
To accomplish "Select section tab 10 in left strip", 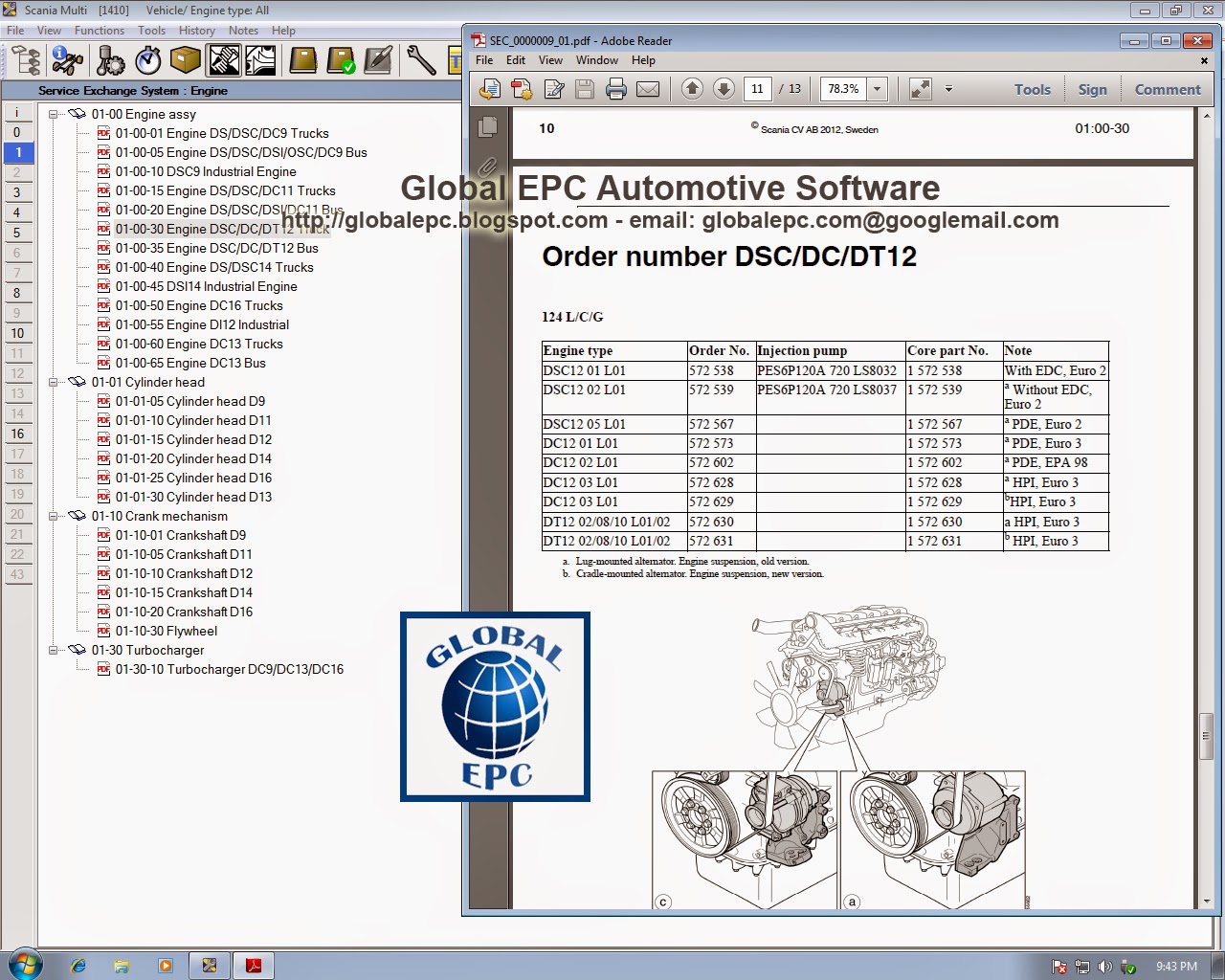I will coord(18,333).
